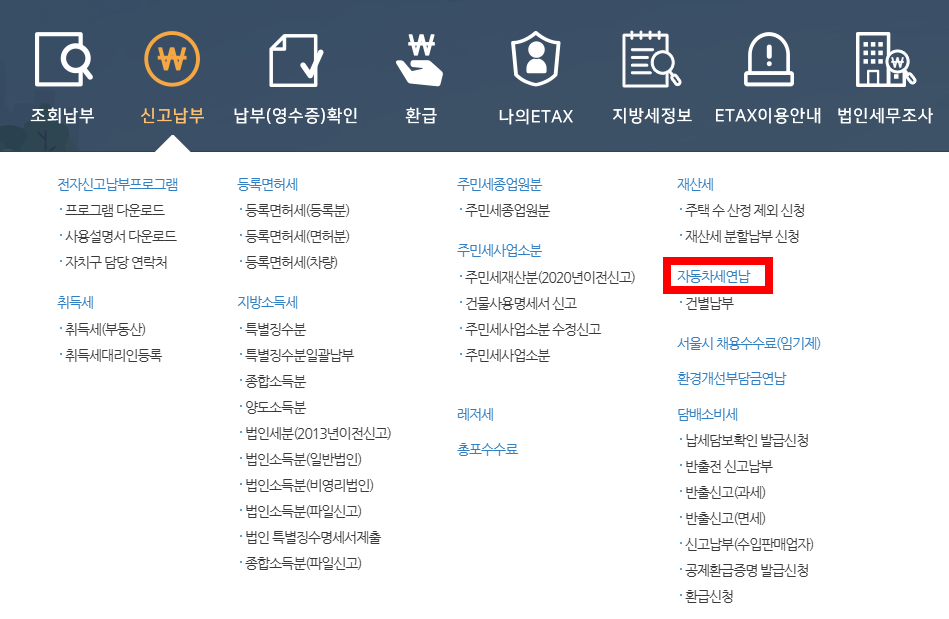Click the orange won-coin 신고납부 icon
Image resolution: width=949 pixels, height=619 pixels.
point(172,59)
